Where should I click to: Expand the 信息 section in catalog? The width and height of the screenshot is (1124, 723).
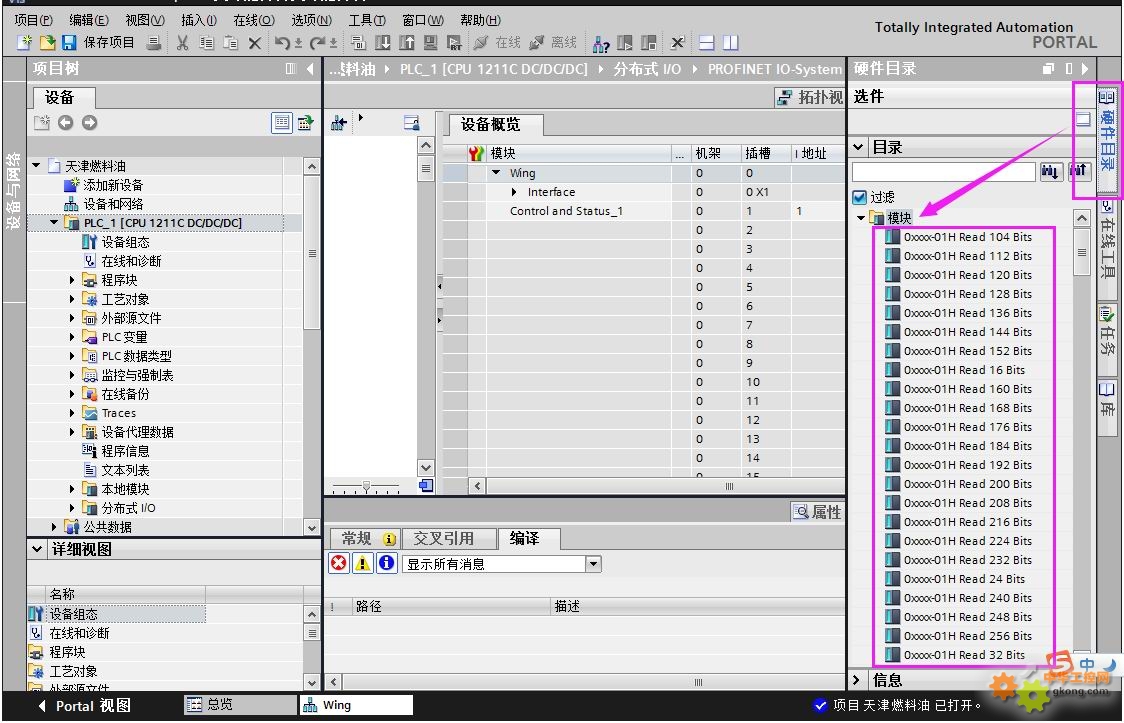[x=857, y=679]
